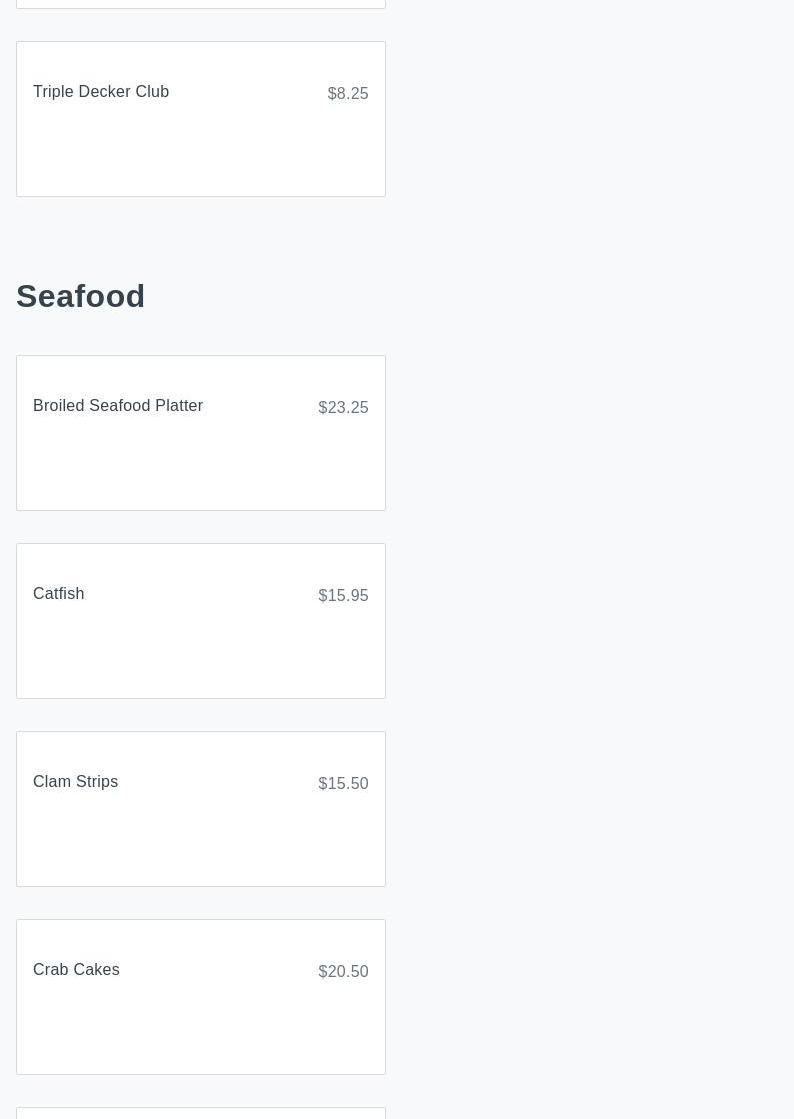Open the Clam Strips item

[x=76, y=782]
